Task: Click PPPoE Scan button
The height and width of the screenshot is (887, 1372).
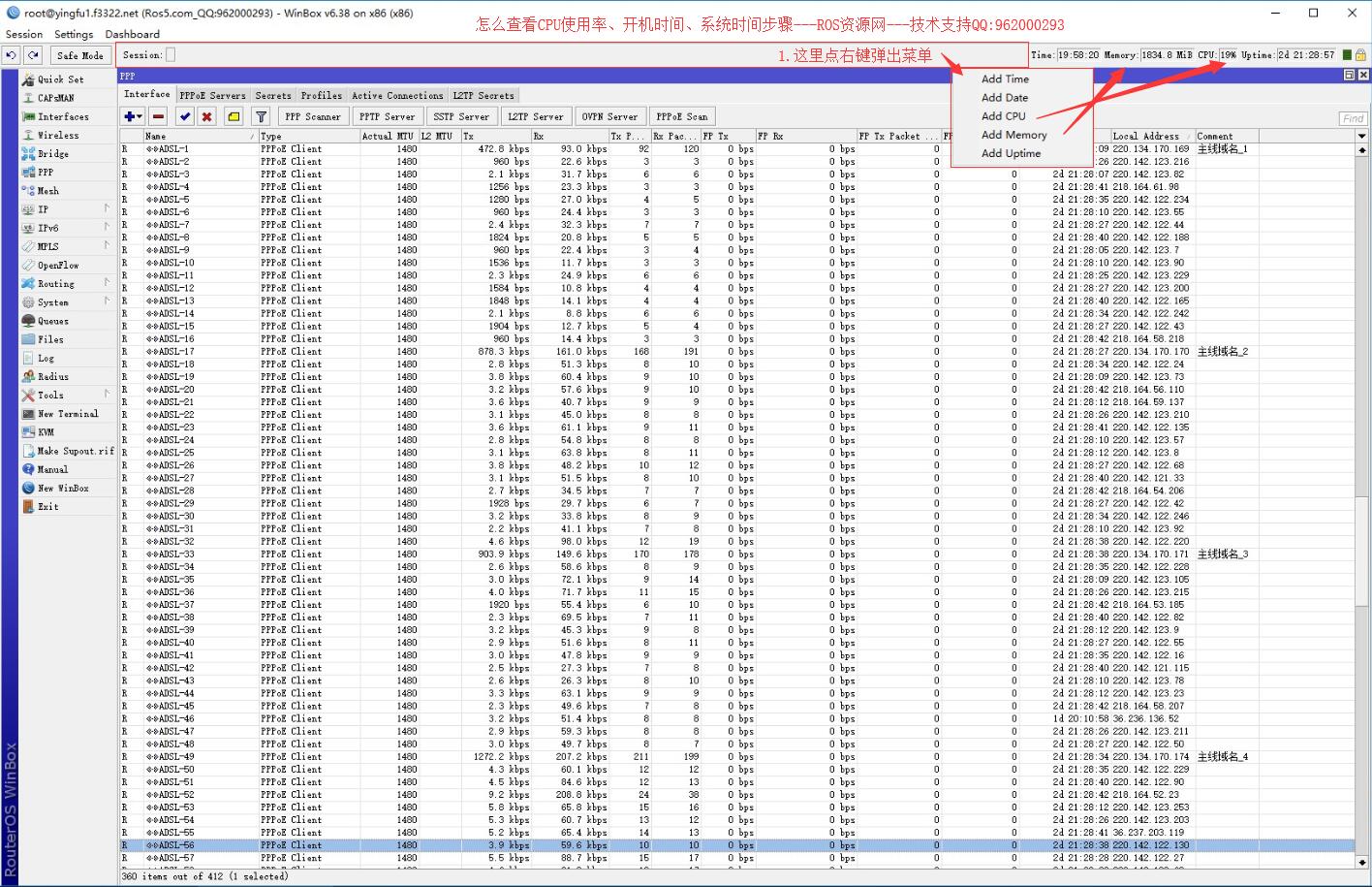Action: pyautogui.click(x=682, y=116)
